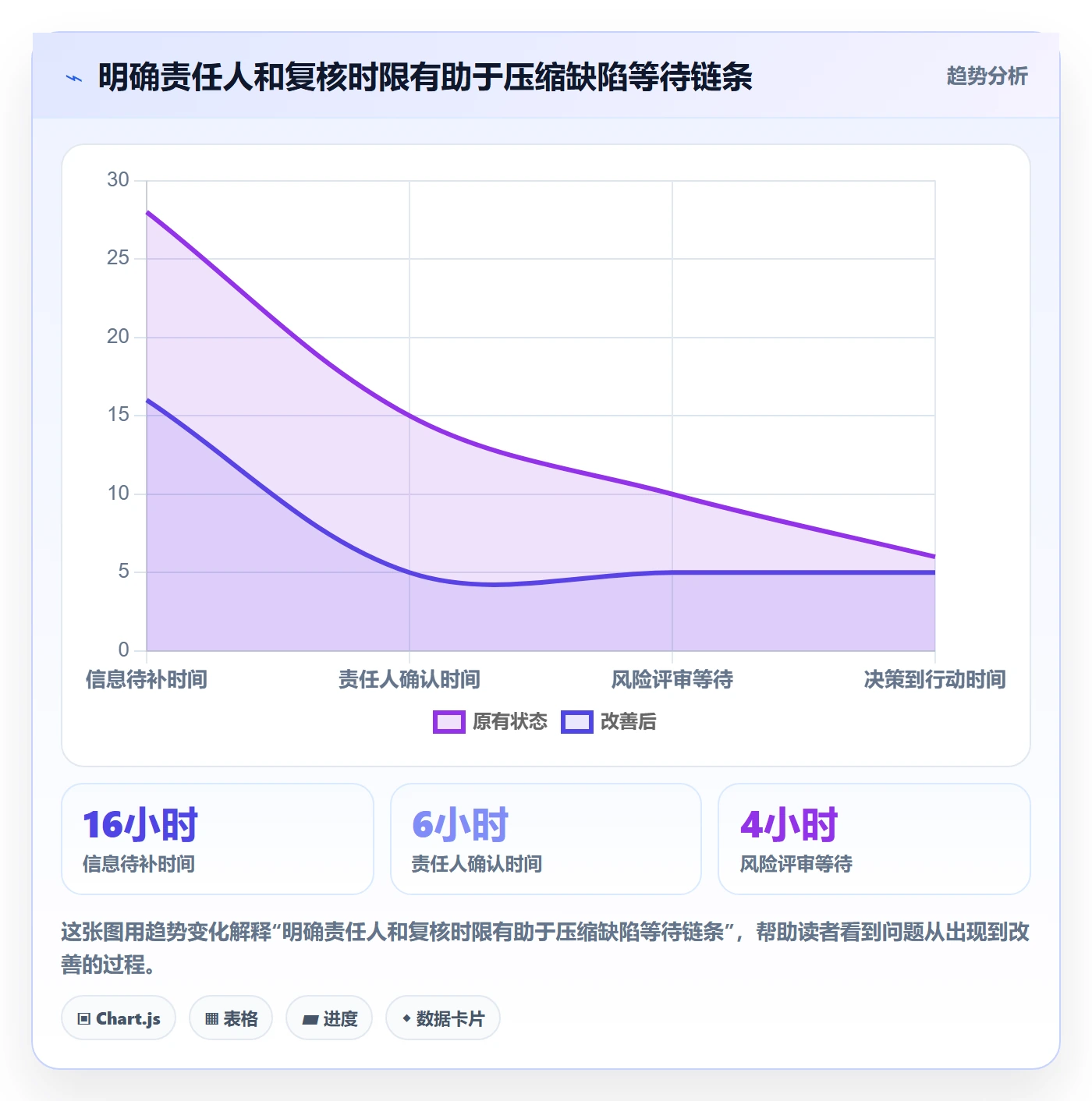
Task: Click the 原有状态 point at 决策到行动时间 (6)
Action: [934, 557]
